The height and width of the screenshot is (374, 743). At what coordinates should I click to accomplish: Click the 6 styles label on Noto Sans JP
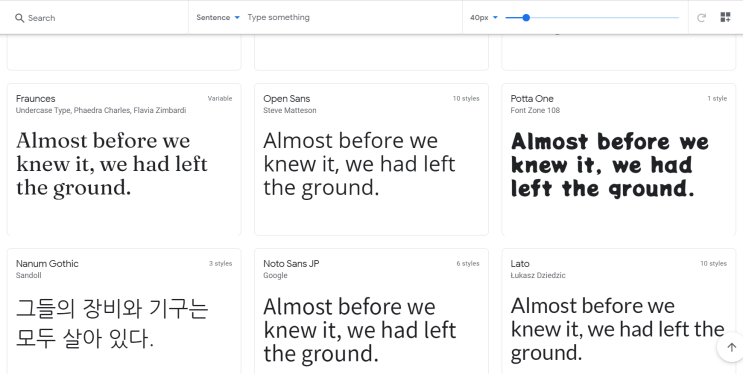pyautogui.click(x=468, y=264)
